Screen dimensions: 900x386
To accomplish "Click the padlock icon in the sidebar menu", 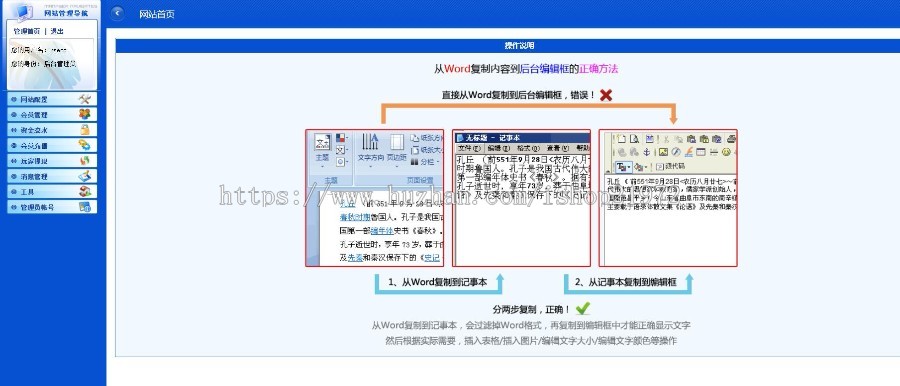I will click(x=84, y=130).
